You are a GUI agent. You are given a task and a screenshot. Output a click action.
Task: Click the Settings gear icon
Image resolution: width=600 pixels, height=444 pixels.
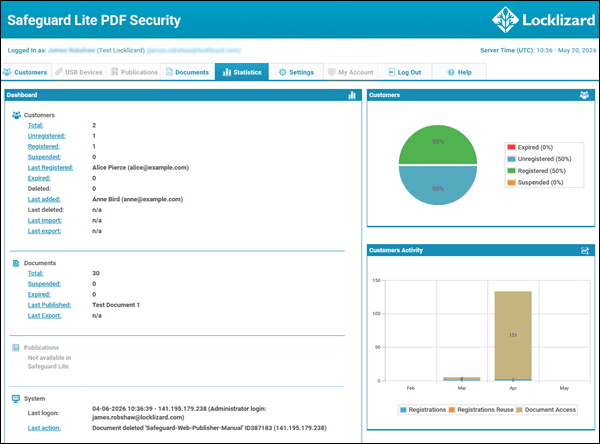282,72
